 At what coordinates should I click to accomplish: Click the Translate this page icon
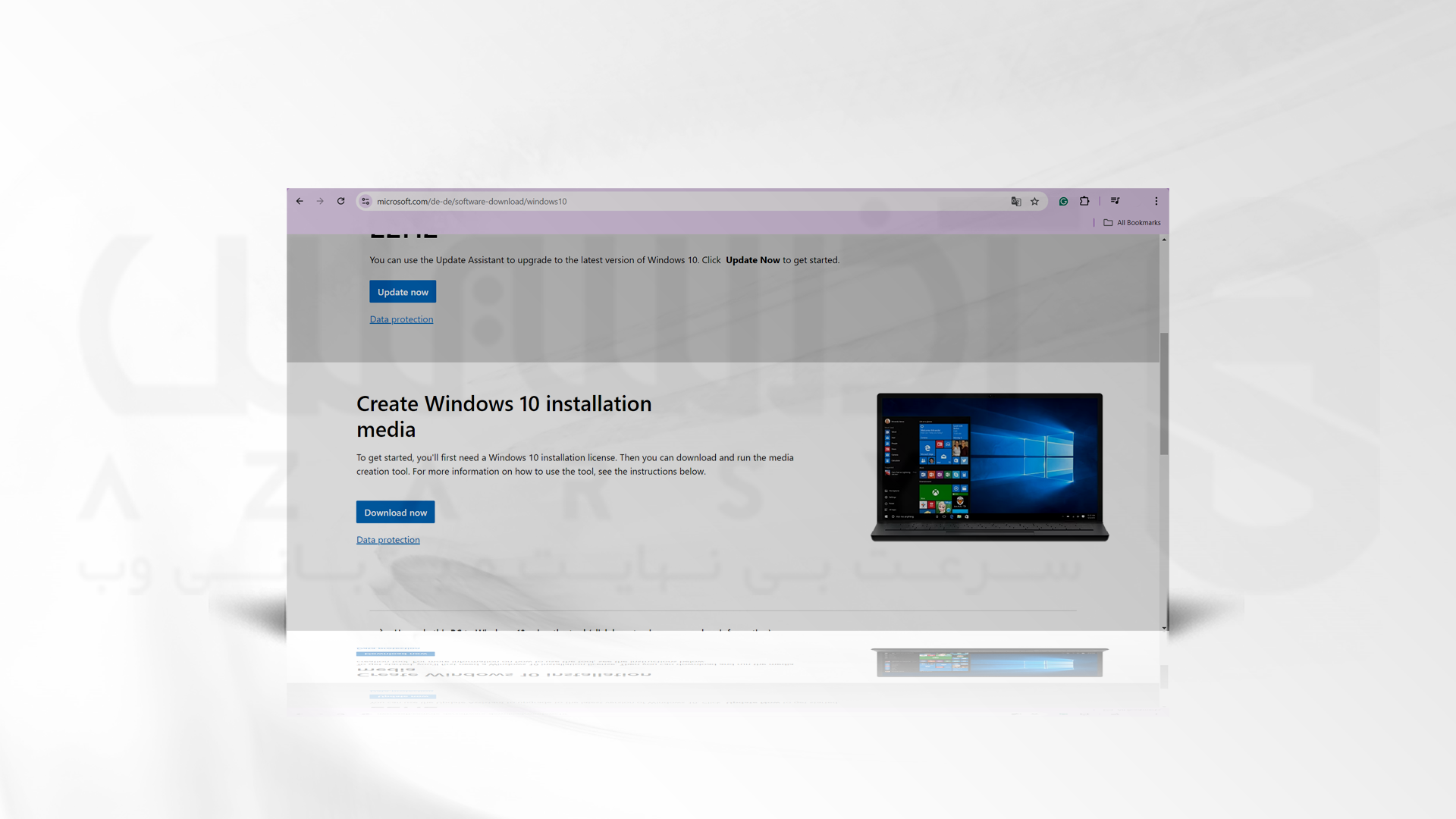[x=1016, y=201]
